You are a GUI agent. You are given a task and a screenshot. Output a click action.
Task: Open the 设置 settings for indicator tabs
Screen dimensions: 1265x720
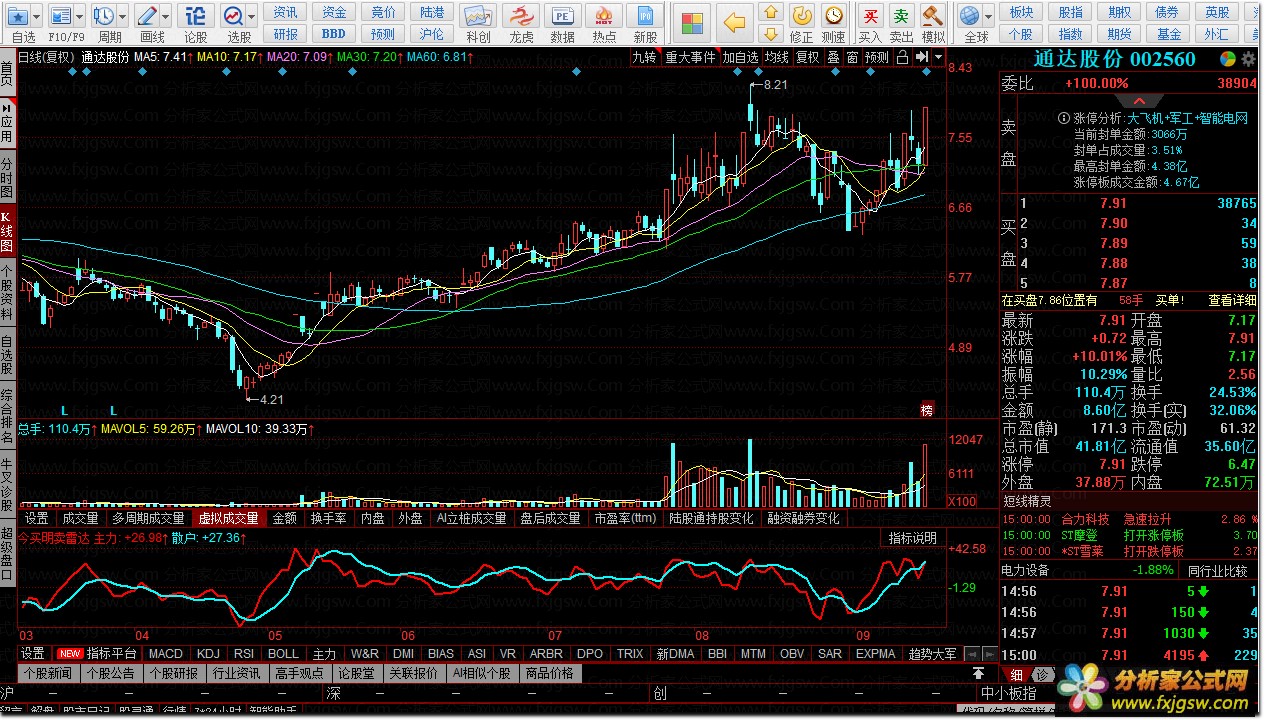coord(32,654)
